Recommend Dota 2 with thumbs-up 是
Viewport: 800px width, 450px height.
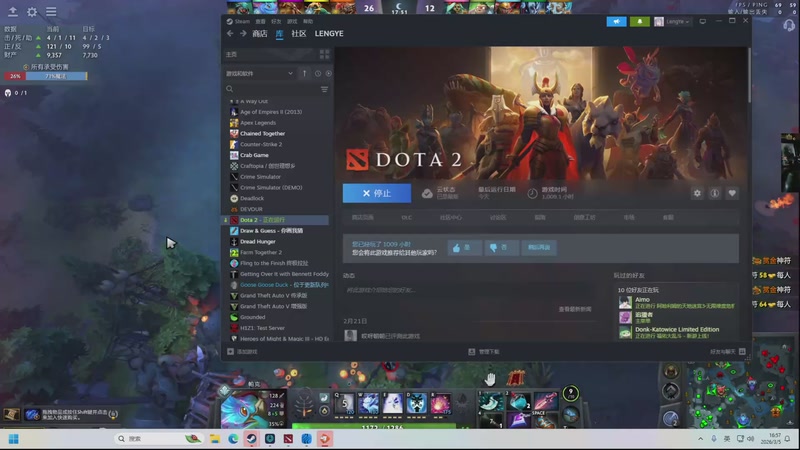pyautogui.click(x=464, y=247)
